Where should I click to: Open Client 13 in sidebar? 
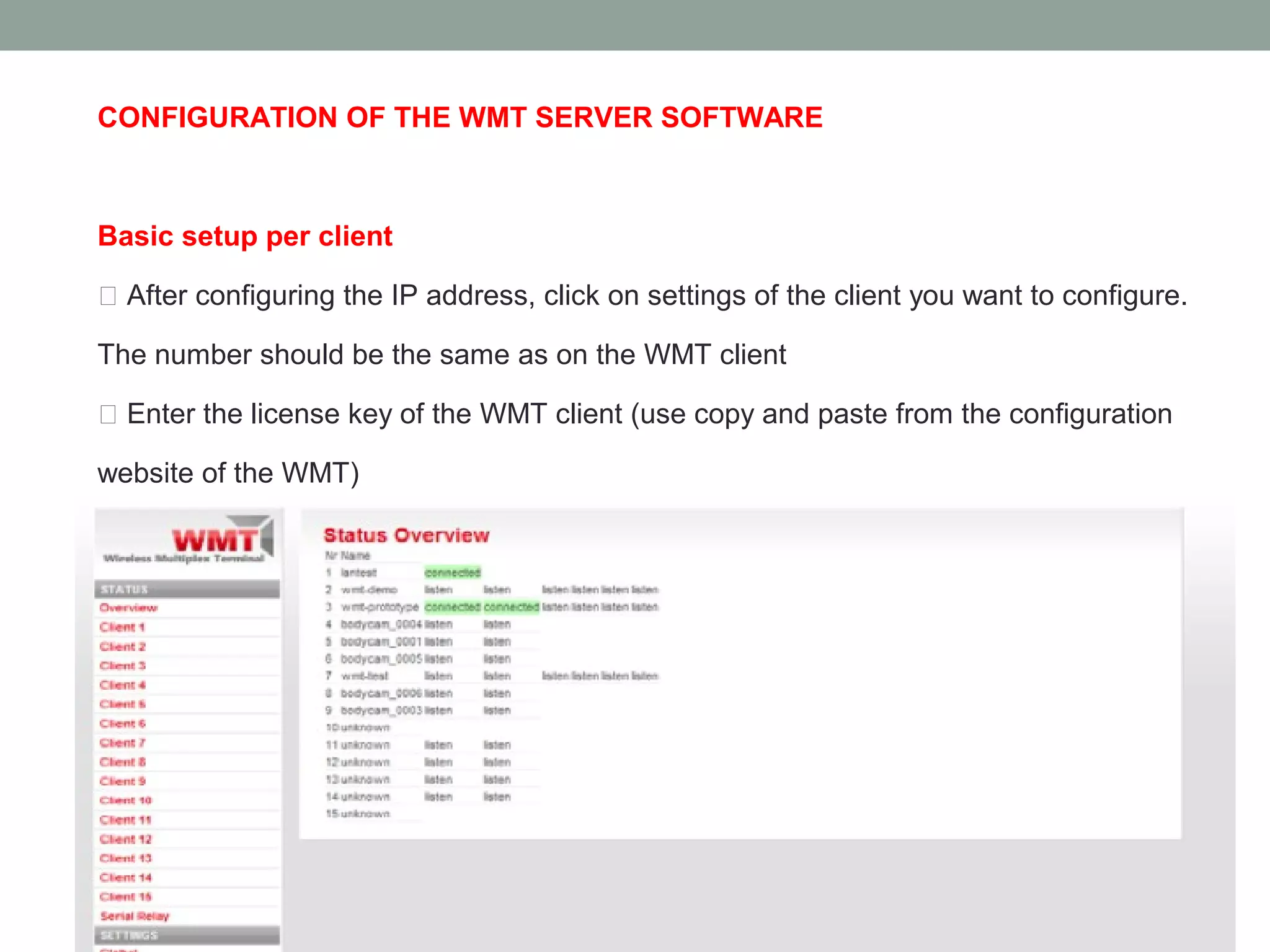click(x=125, y=858)
